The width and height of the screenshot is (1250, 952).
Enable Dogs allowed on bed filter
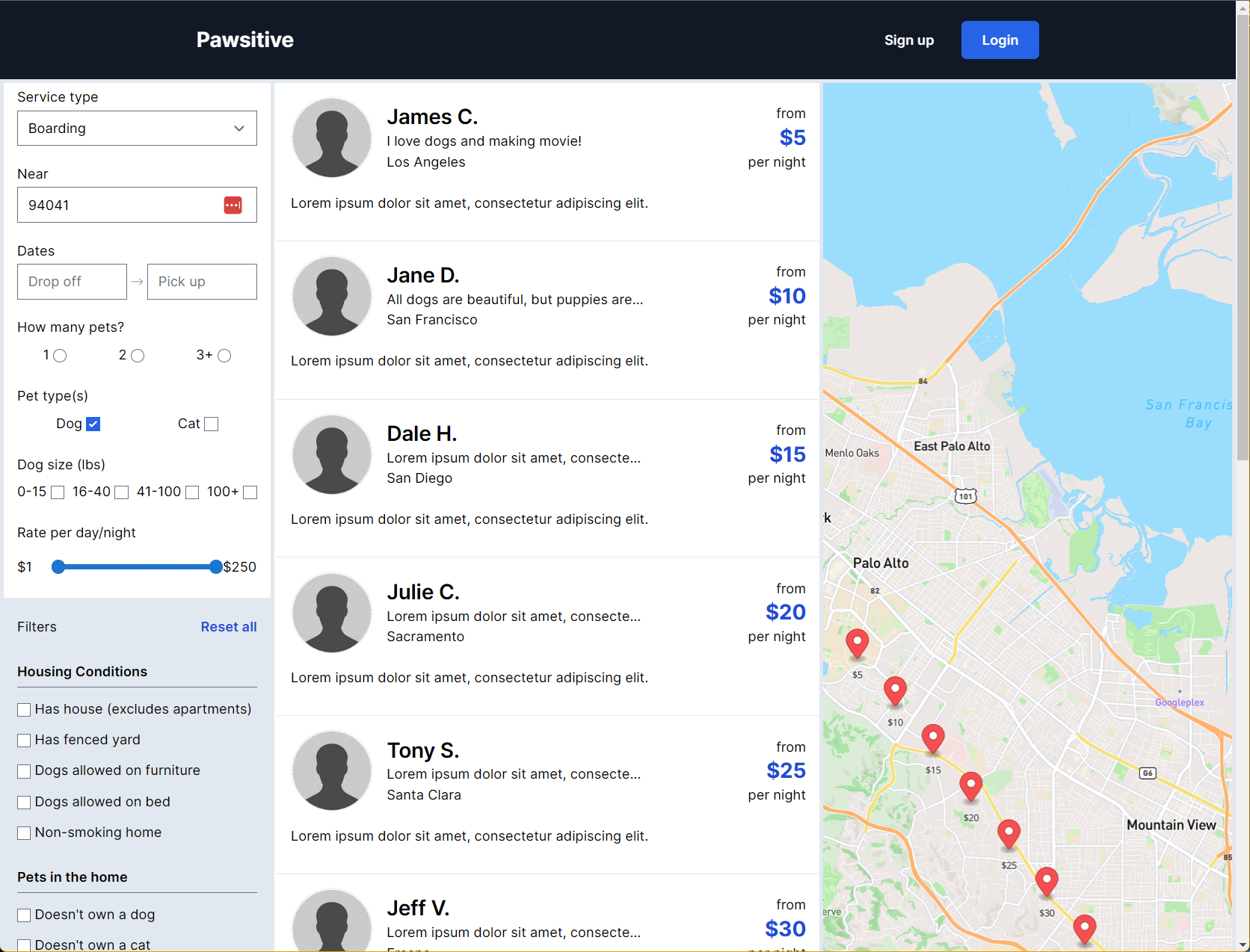click(24, 803)
